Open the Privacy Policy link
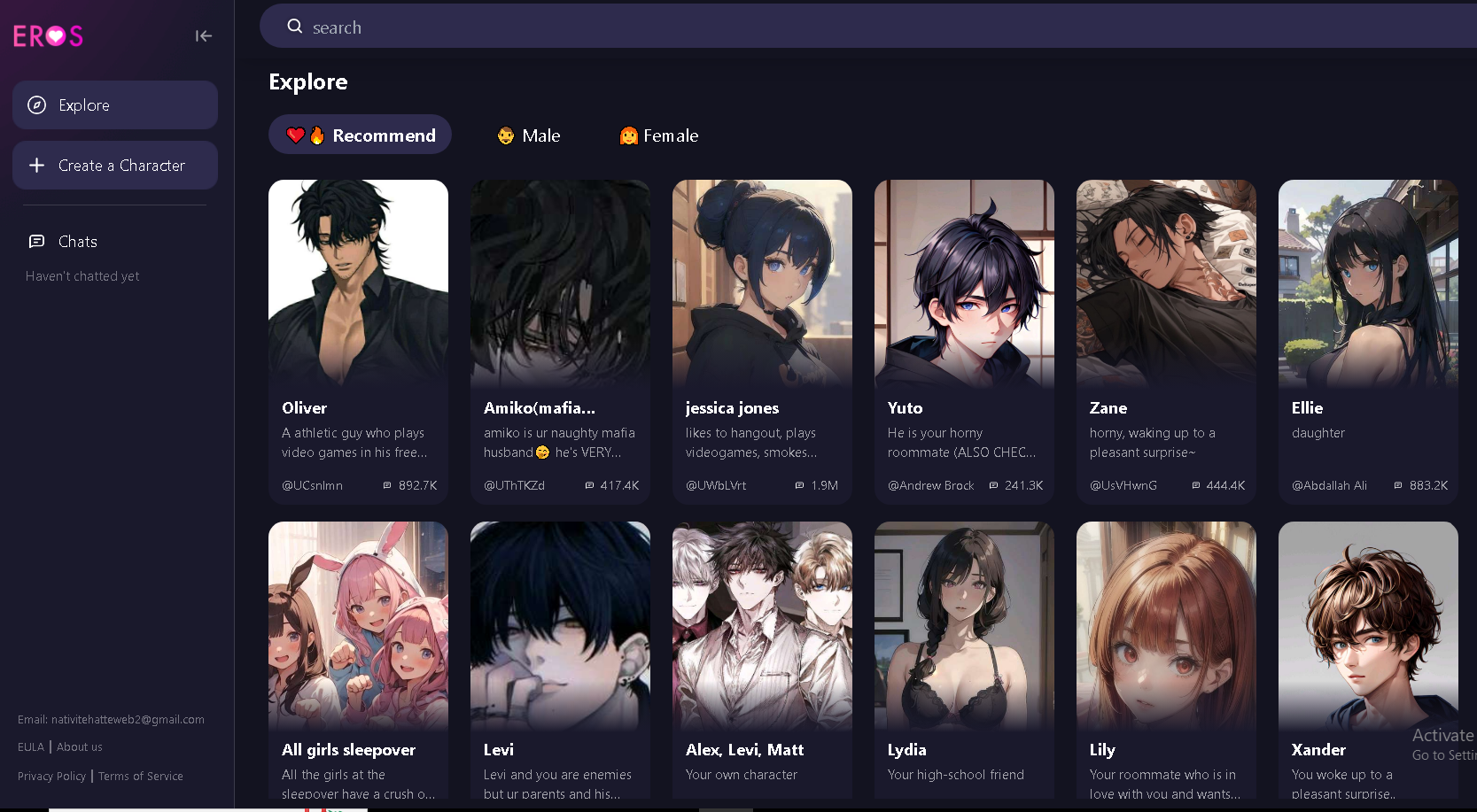The height and width of the screenshot is (812, 1477). point(51,777)
